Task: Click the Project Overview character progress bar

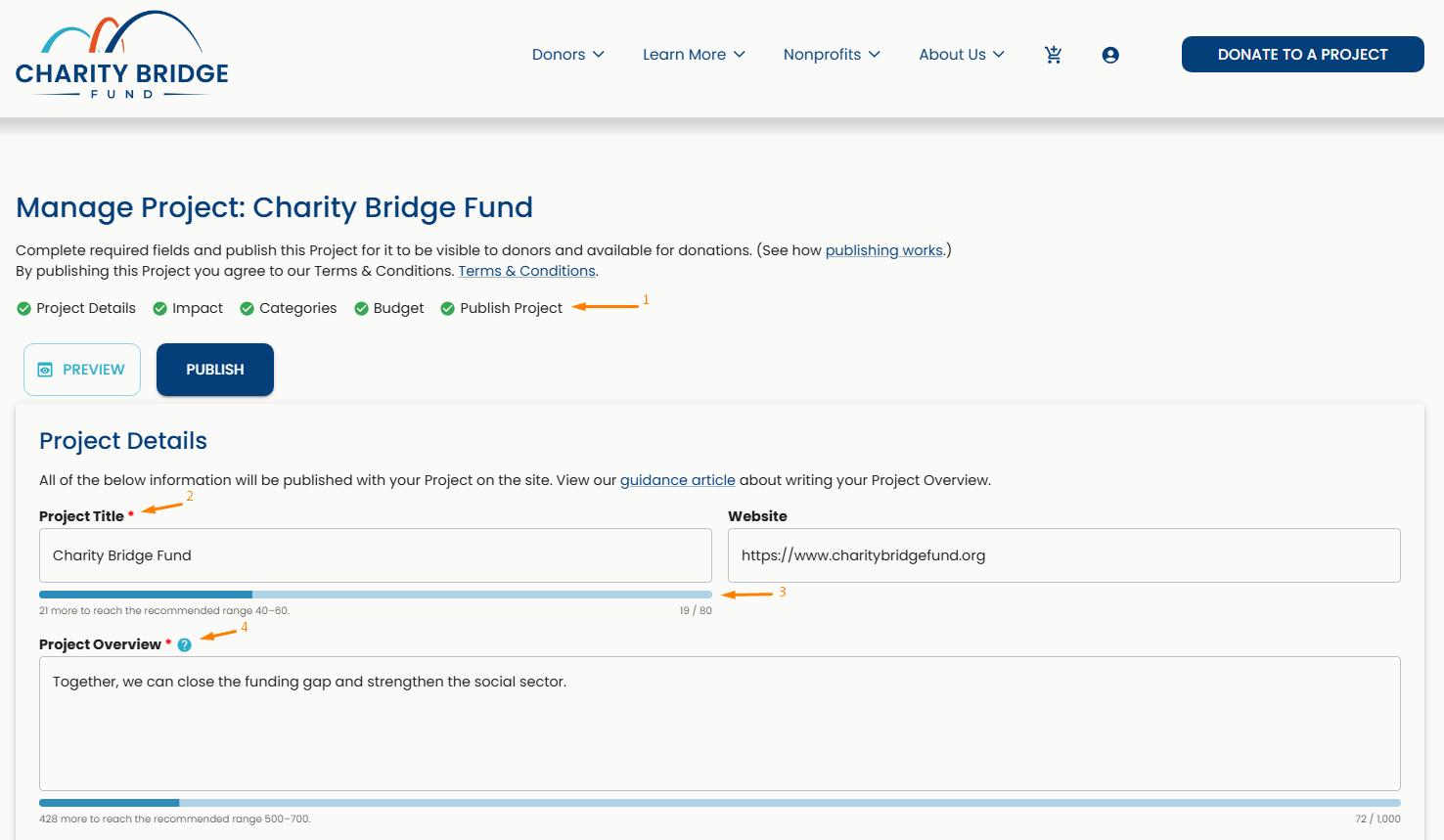Action: tap(720, 803)
